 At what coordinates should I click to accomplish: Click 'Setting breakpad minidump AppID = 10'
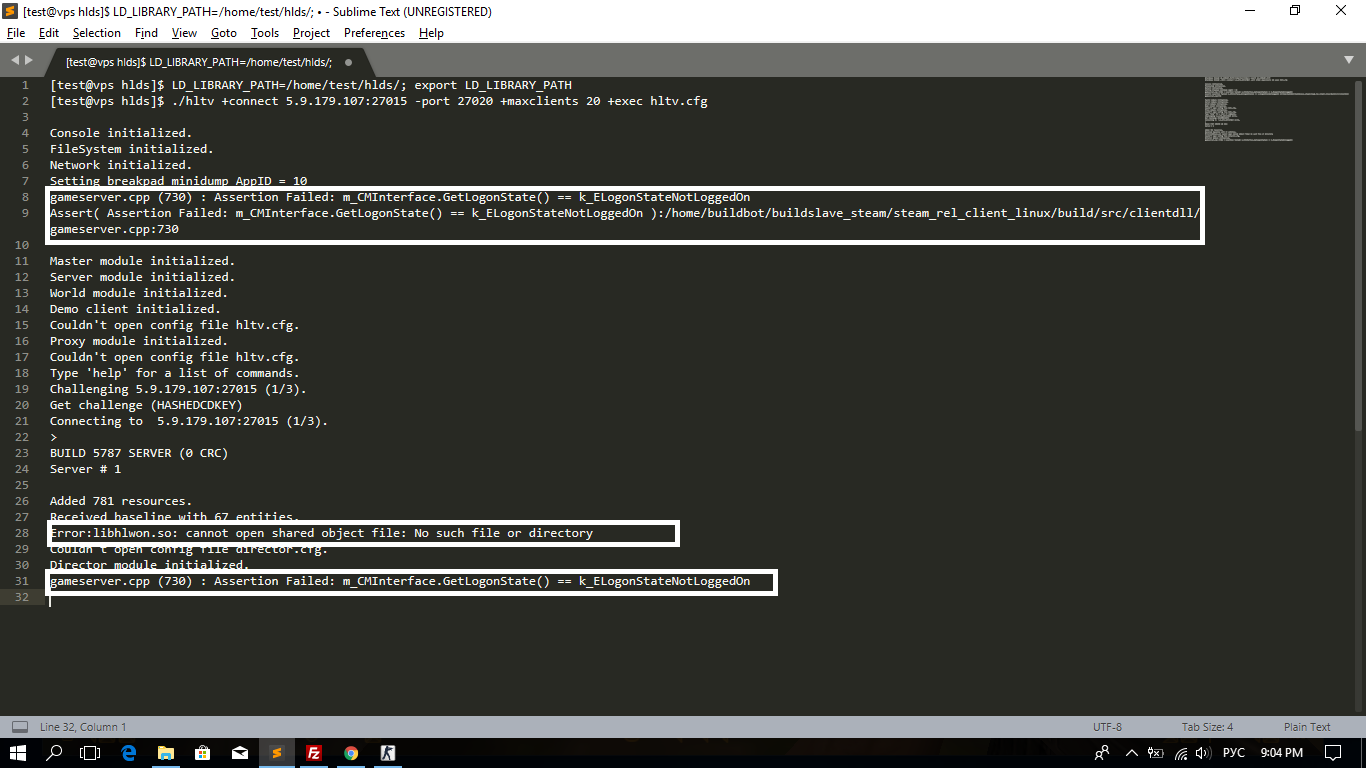179,181
